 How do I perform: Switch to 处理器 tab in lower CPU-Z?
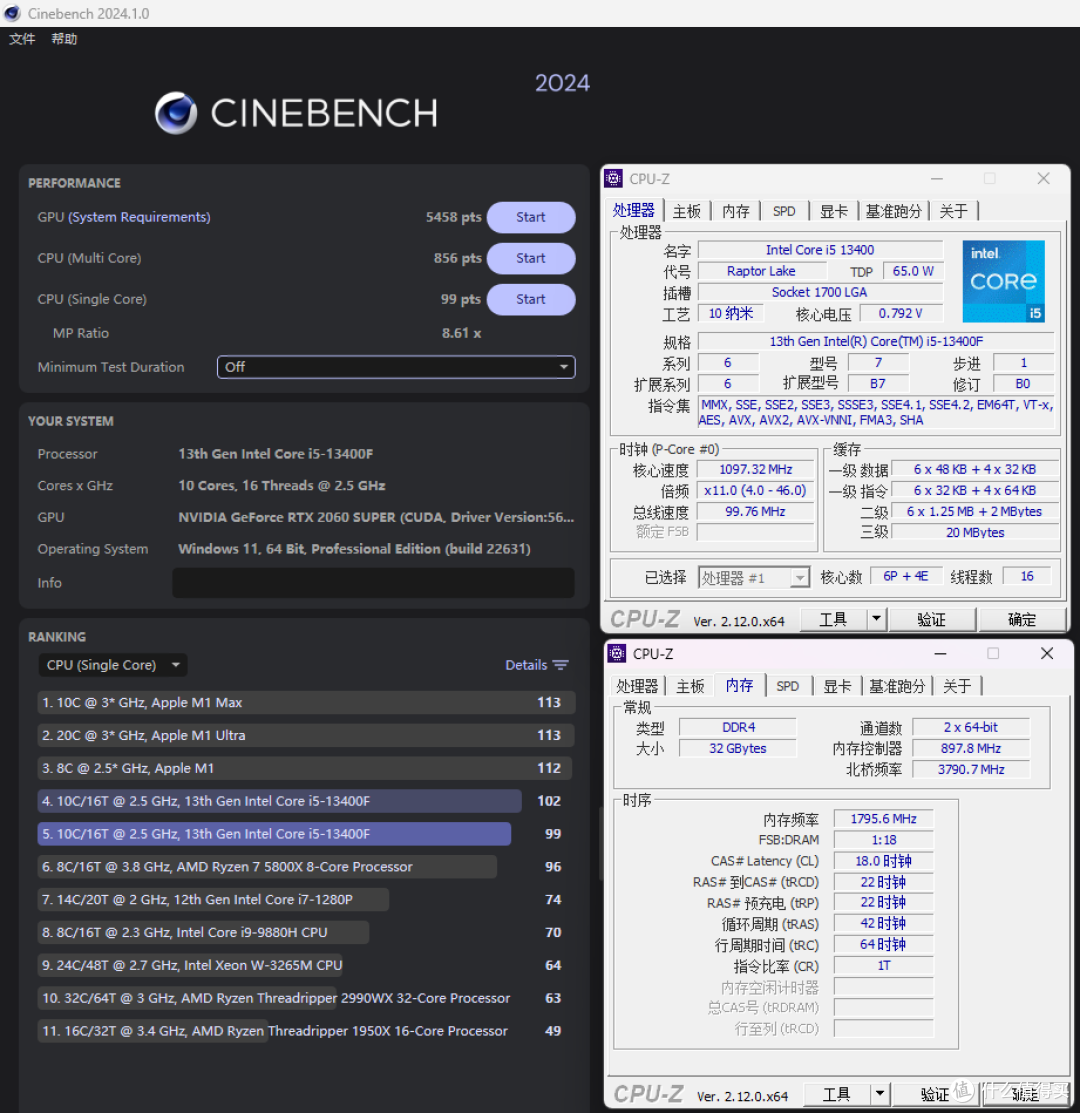point(637,686)
